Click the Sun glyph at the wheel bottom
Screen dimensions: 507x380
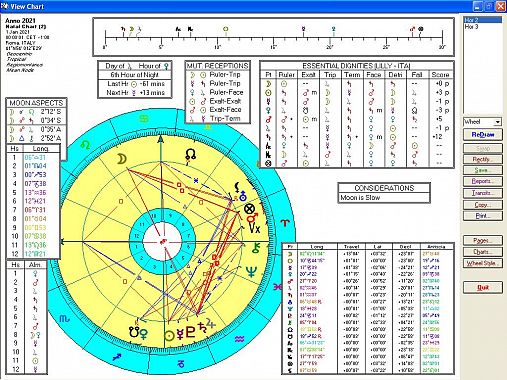coord(169,335)
